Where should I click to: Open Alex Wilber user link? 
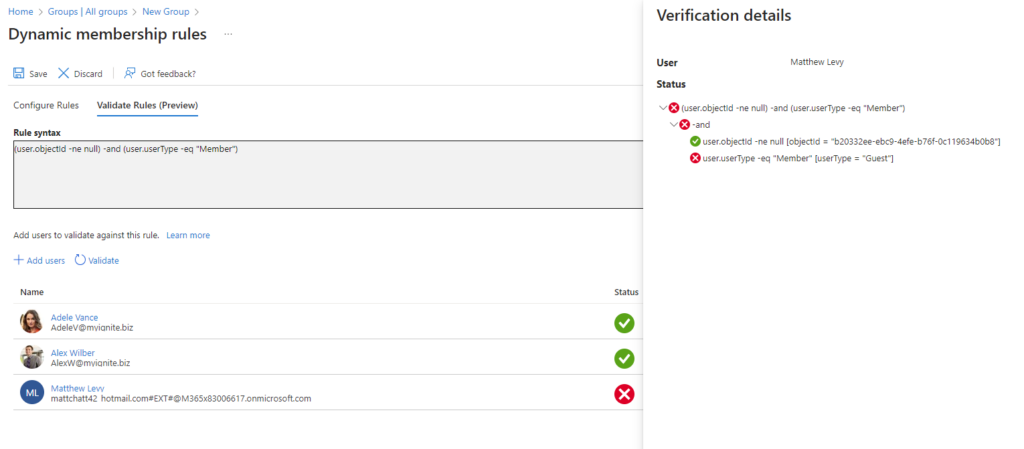coord(72,352)
